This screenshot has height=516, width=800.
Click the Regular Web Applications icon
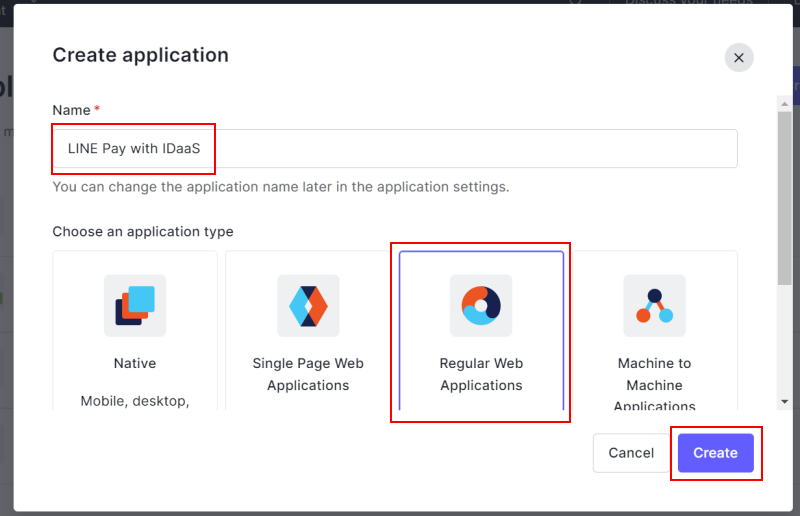[x=481, y=305]
